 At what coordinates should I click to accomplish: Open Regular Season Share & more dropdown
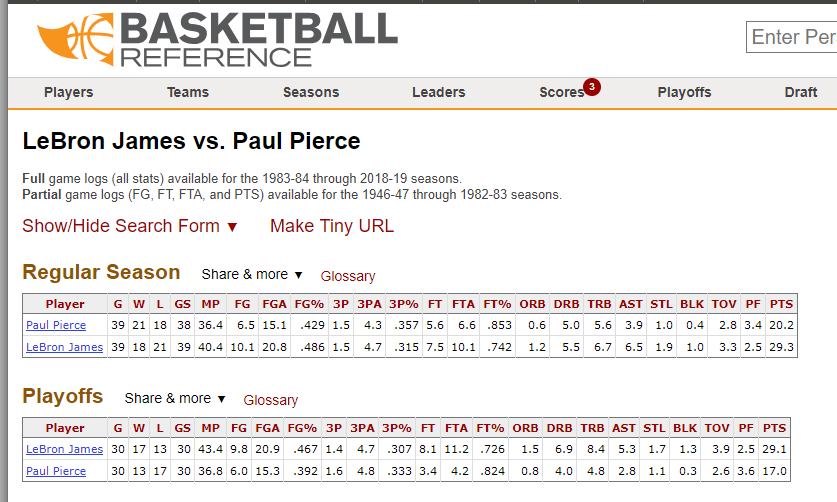(252, 274)
